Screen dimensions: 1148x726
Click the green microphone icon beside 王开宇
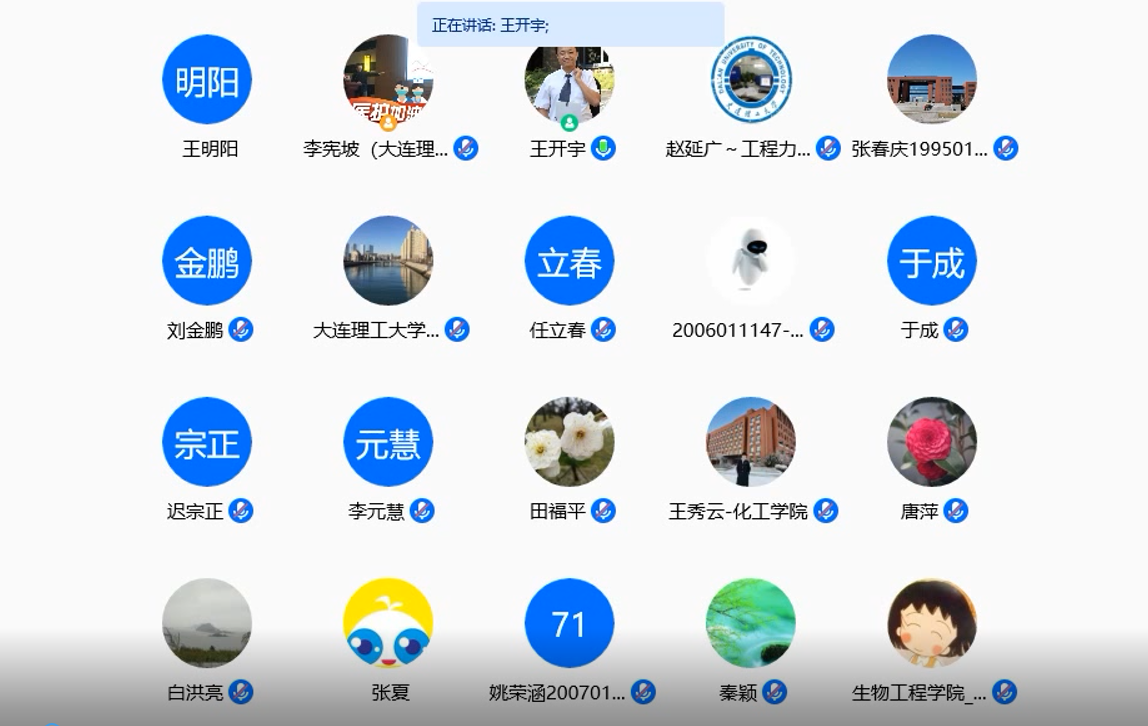tap(603, 149)
